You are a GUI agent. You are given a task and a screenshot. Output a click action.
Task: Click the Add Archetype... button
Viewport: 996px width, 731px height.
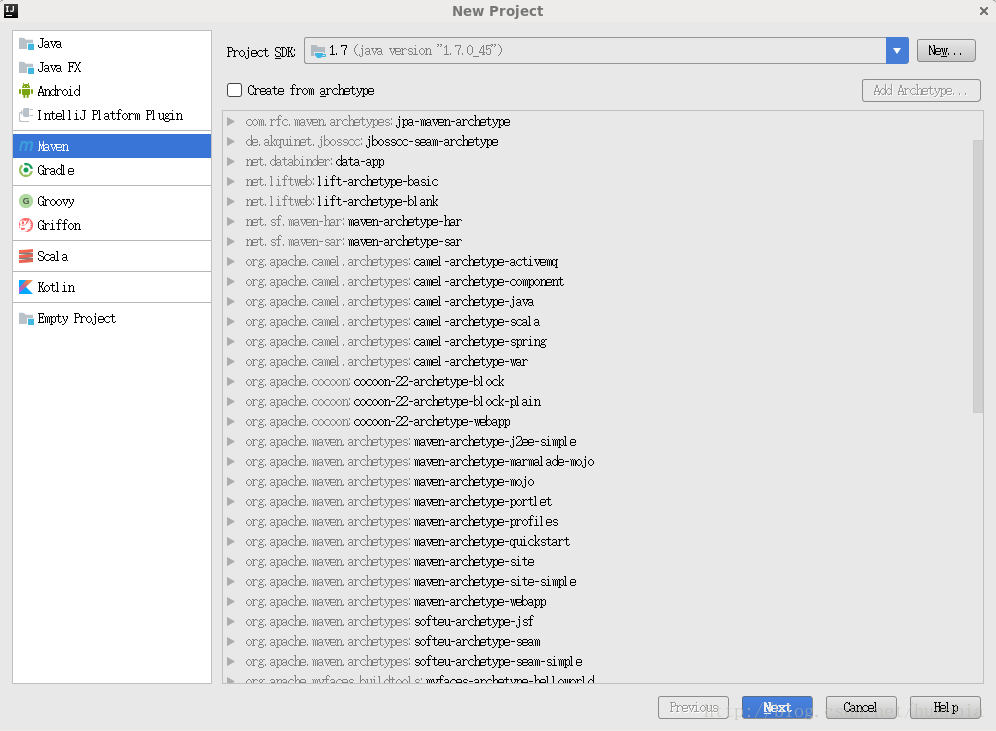tap(921, 90)
